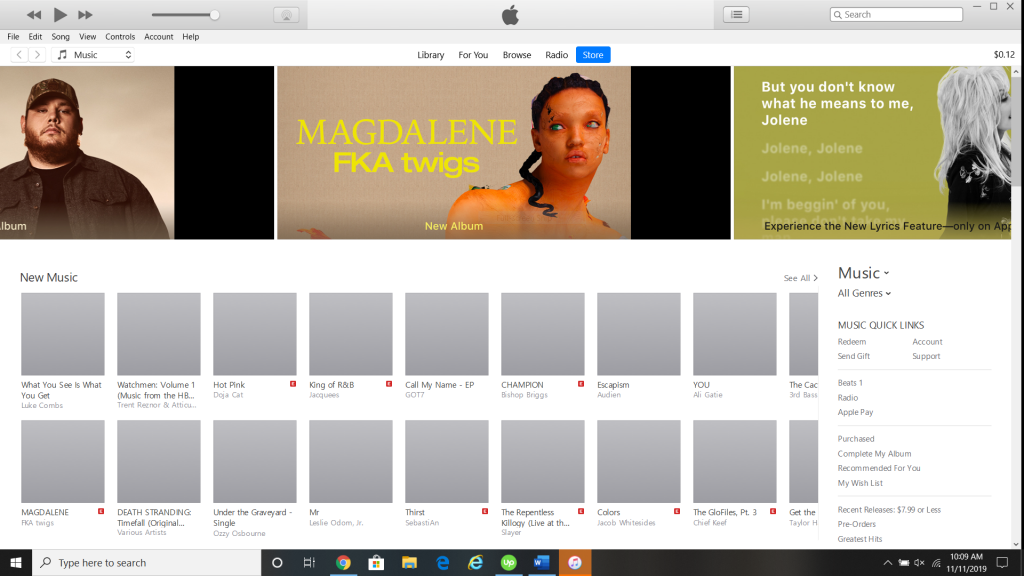
Task: Adjust the volume slider knob
Action: point(214,15)
